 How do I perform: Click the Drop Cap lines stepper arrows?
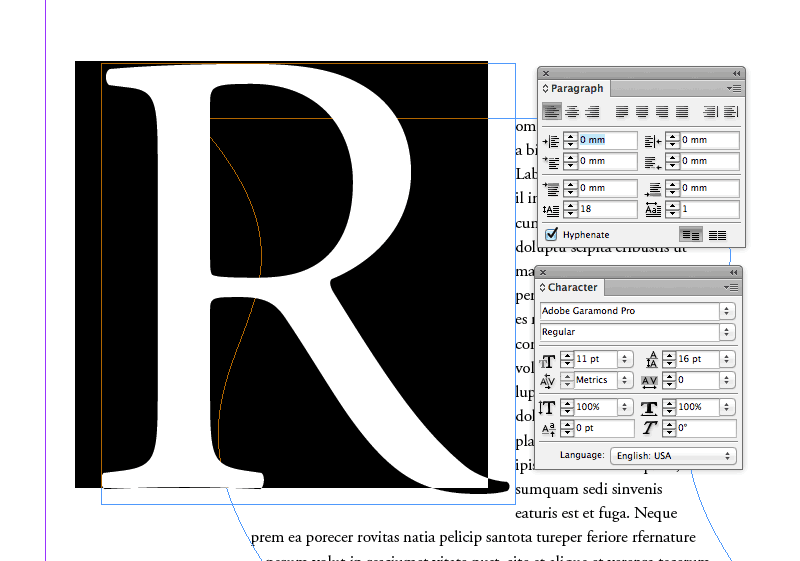pos(570,209)
